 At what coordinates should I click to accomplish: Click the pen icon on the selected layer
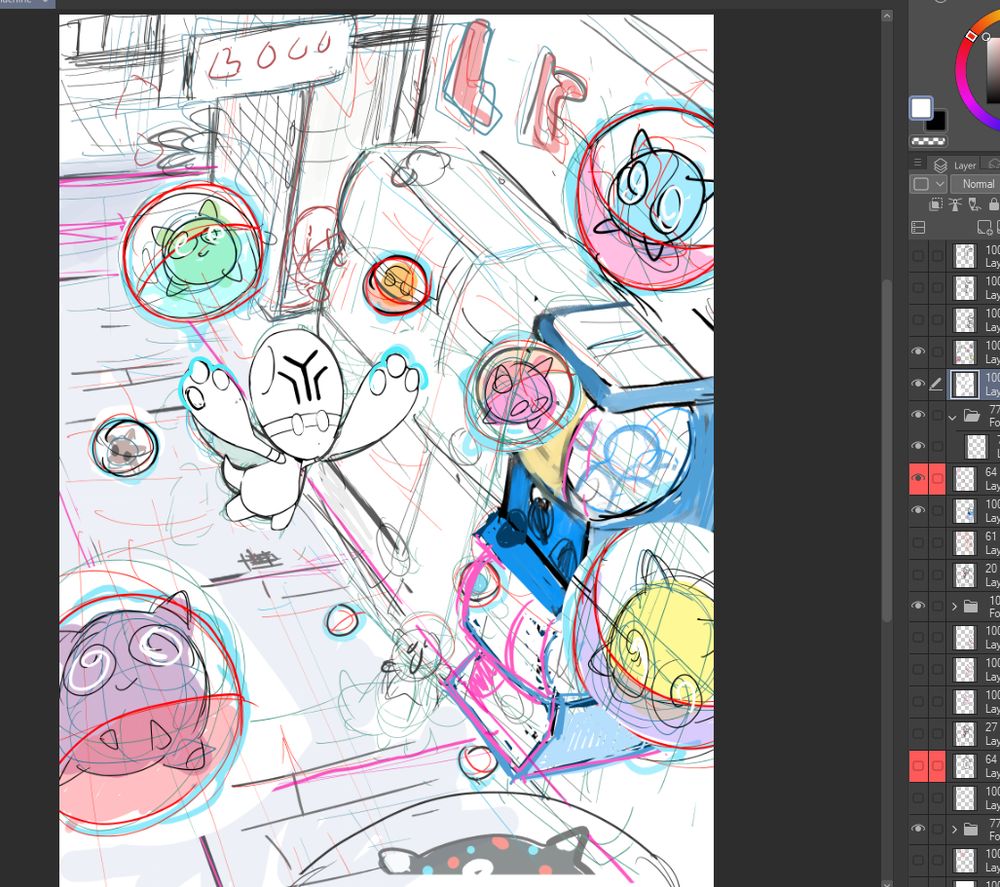(x=936, y=384)
